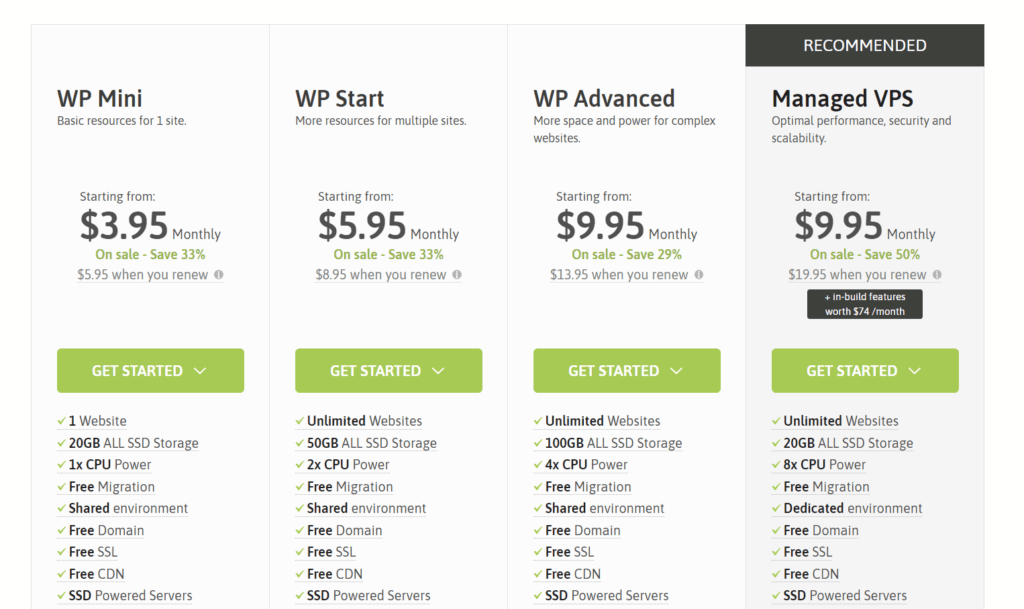Click the checkmark next to 'Dedicated environment'
The height and width of the screenshot is (609, 1024).
click(776, 509)
